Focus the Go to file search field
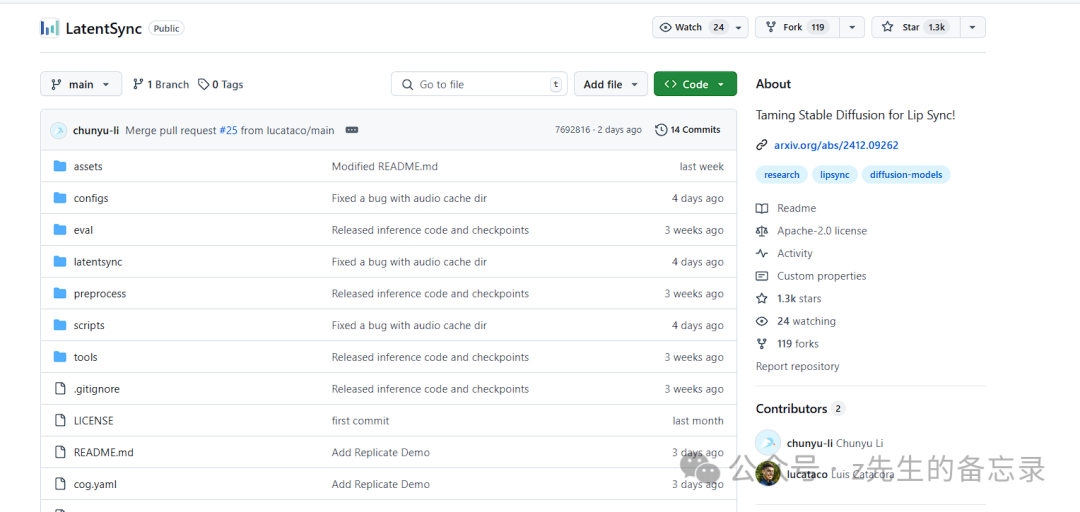This screenshot has height=512, width=1080. tap(480, 84)
